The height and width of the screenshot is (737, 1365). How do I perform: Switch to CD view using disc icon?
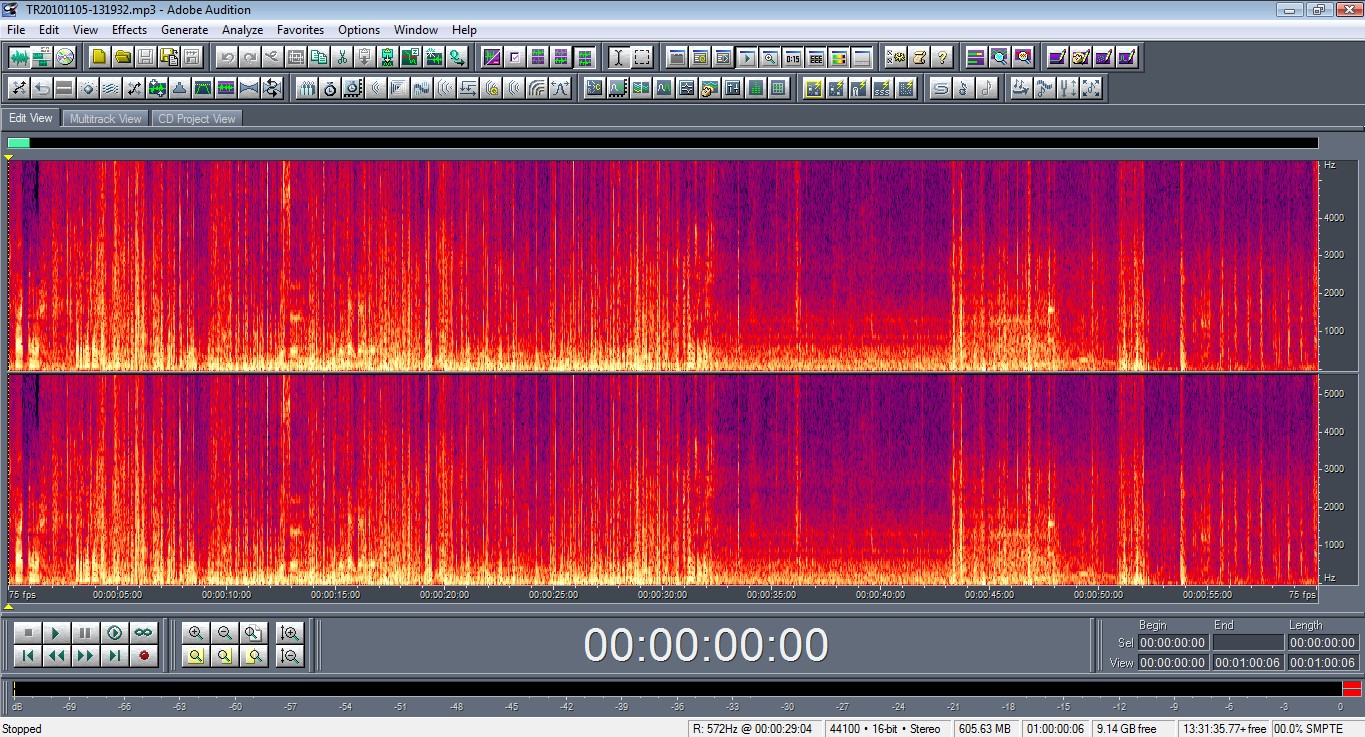click(x=65, y=57)
